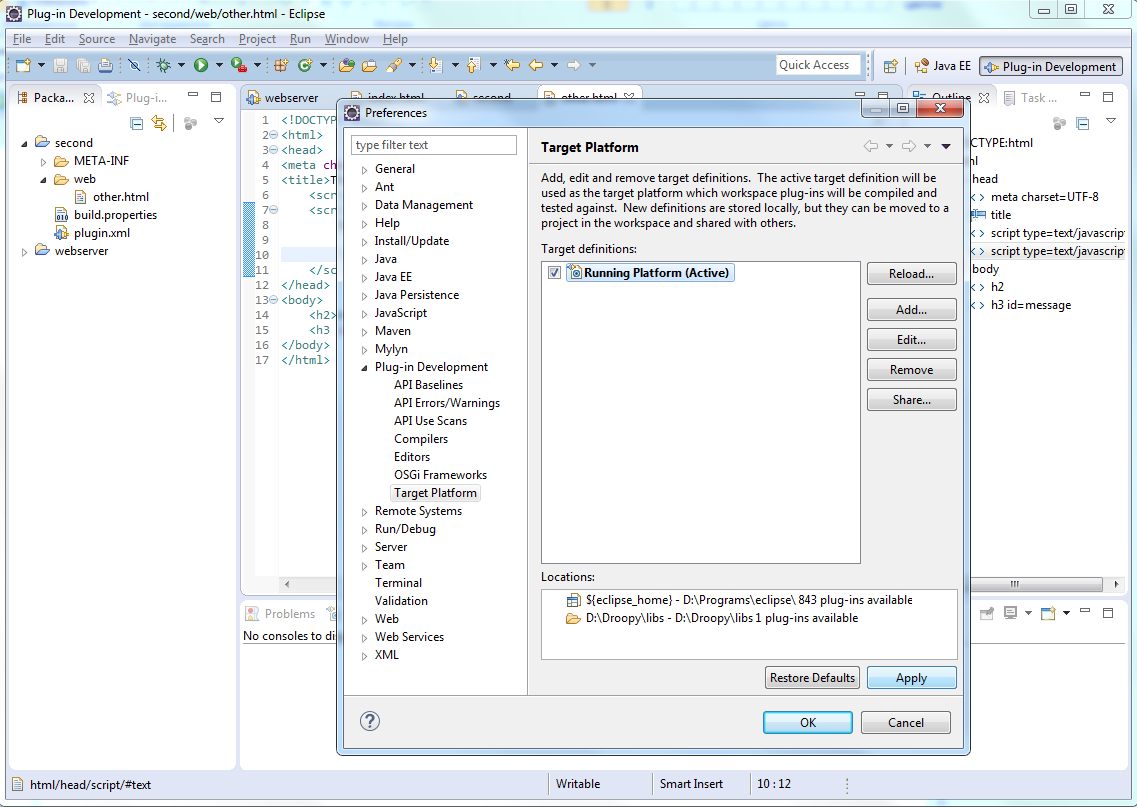Click the Debug bug icon in toolbar

click(164, 65)
